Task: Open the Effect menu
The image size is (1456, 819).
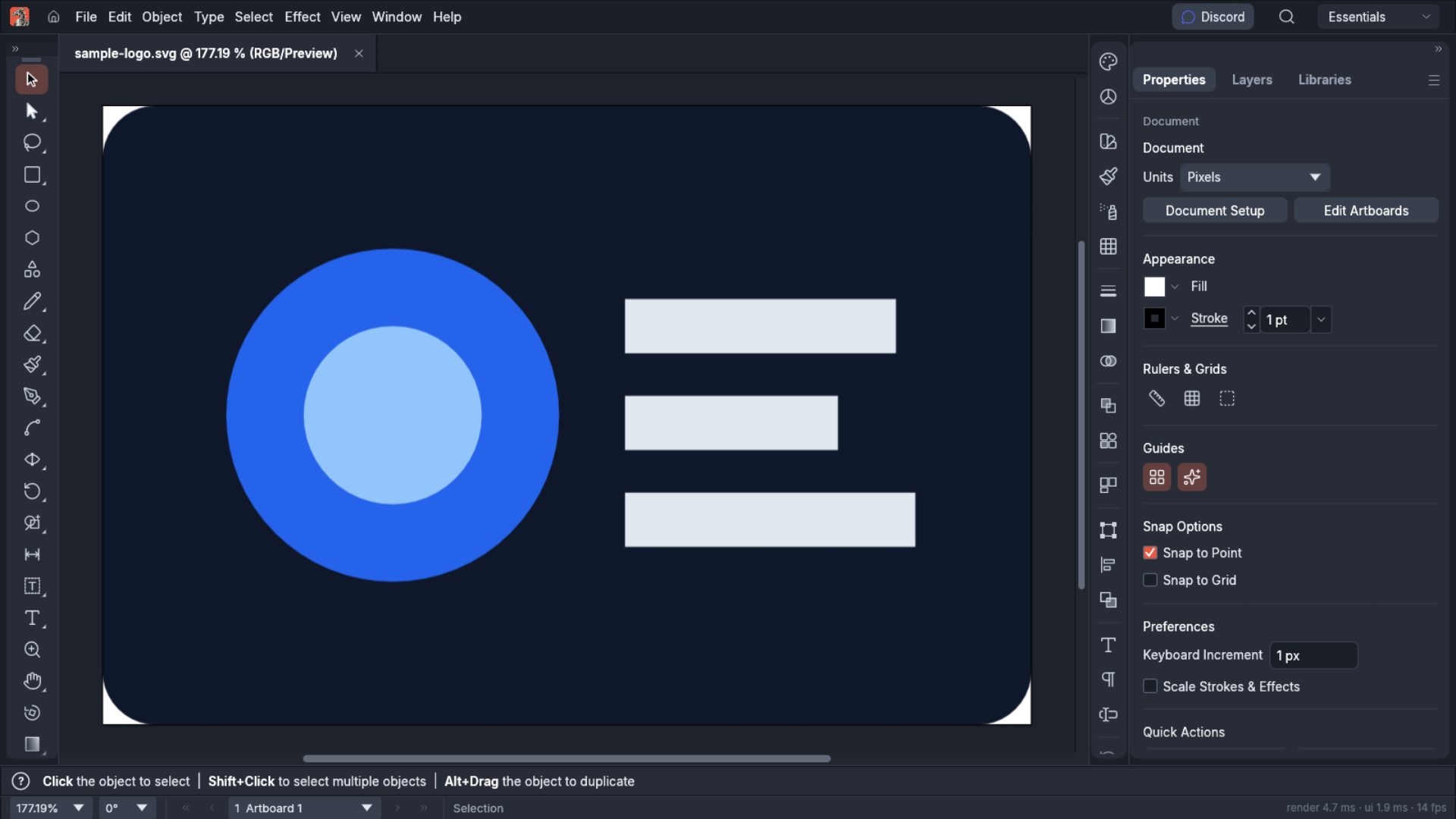Action: pyautogui.click(x=302, y=17)
